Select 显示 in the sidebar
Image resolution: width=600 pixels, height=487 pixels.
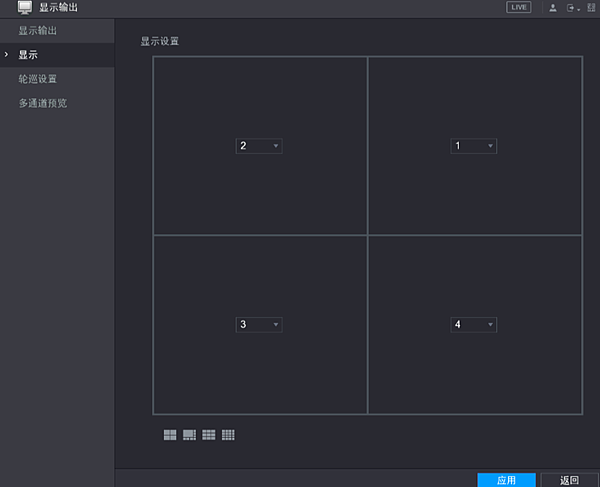click(x=57, y=55)
